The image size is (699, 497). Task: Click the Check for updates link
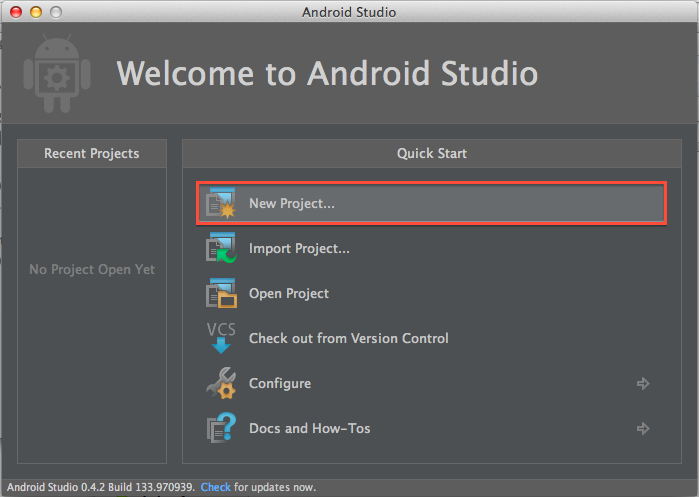point(216,487)
